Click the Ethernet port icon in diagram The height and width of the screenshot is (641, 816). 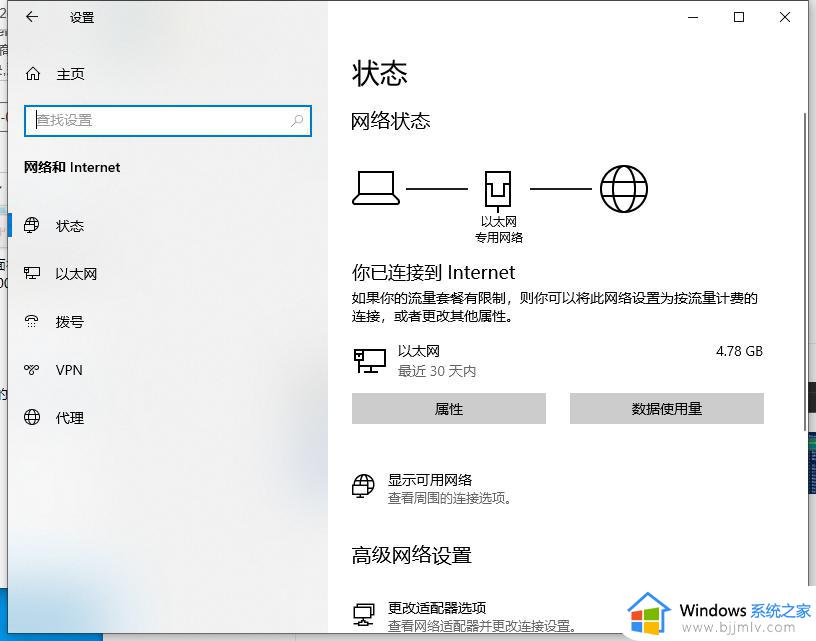(498, 189)
